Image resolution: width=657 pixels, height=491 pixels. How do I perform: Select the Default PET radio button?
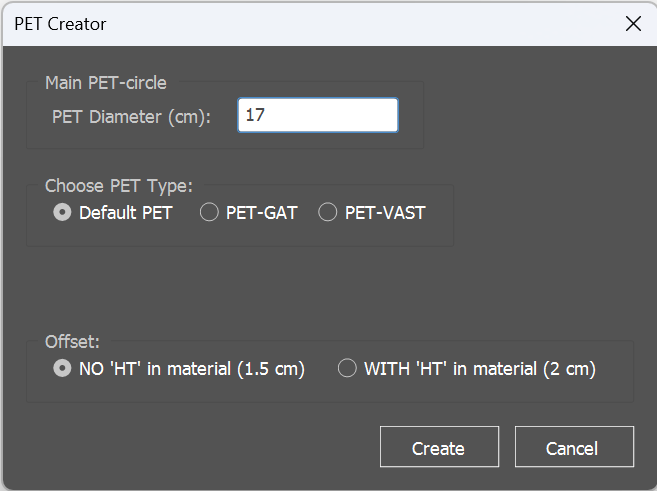tap(62, 212)
